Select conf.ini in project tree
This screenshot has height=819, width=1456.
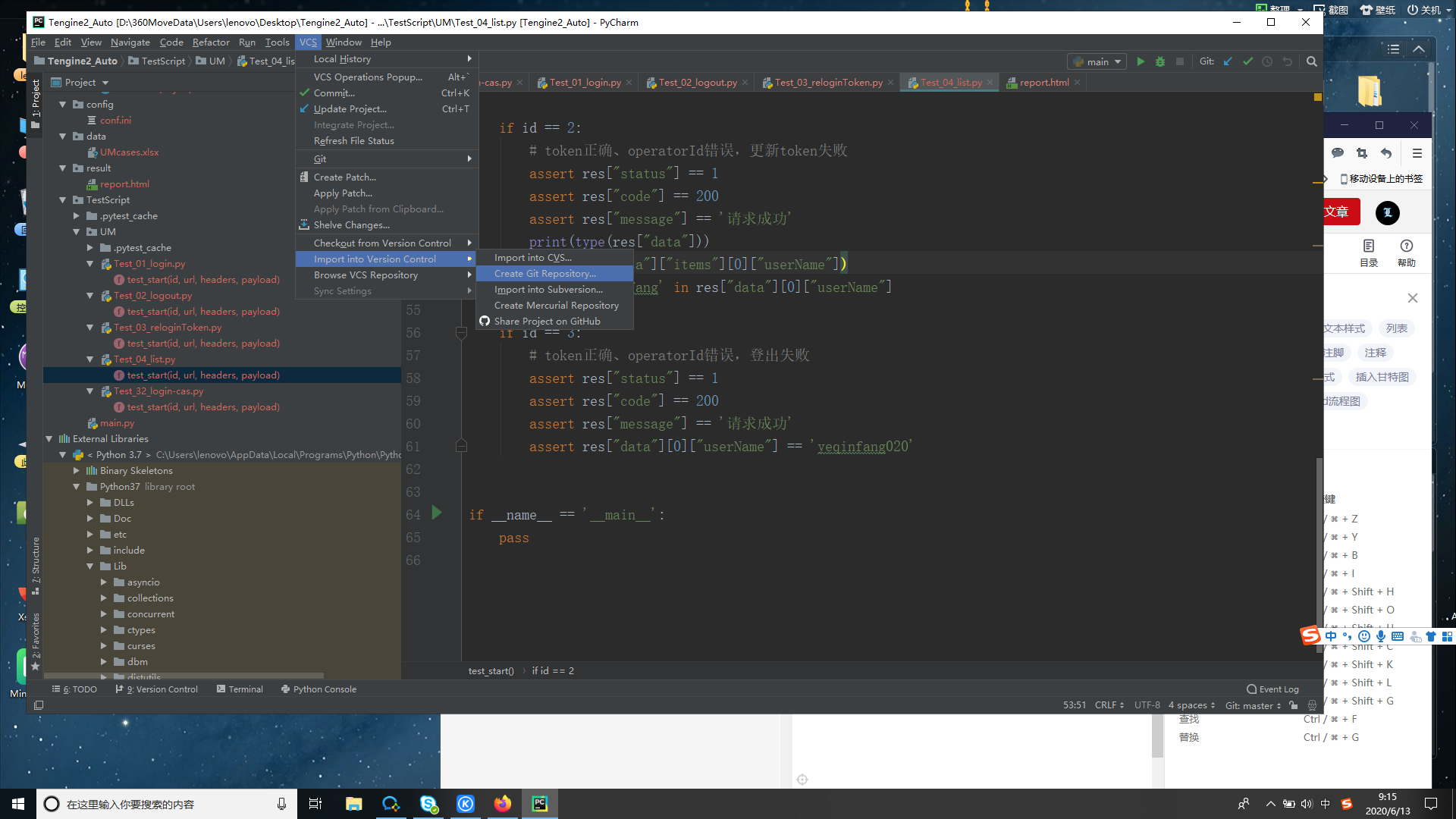point(115,121)
